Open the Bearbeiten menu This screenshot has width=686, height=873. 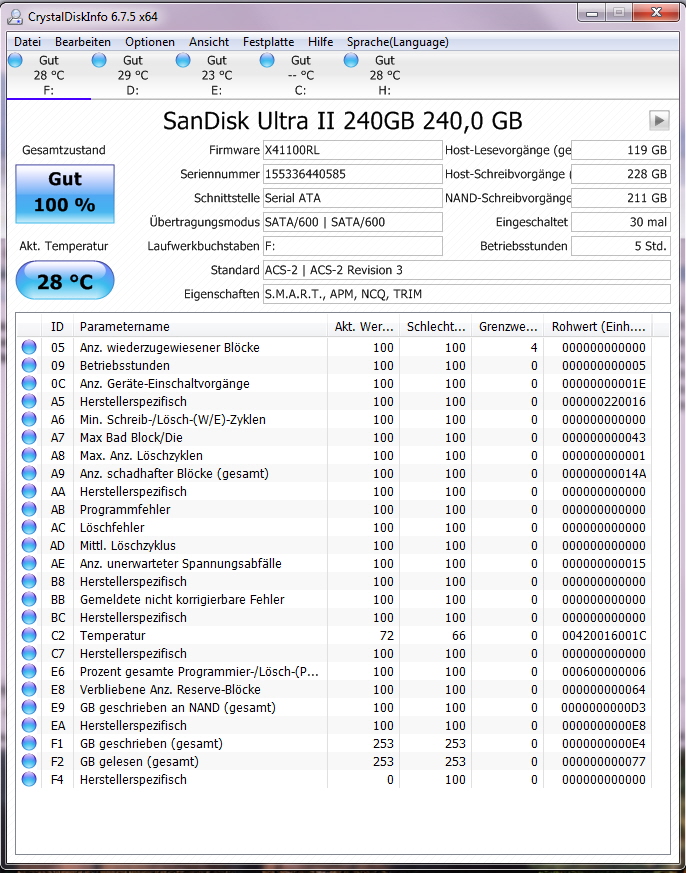coord(82,42)
